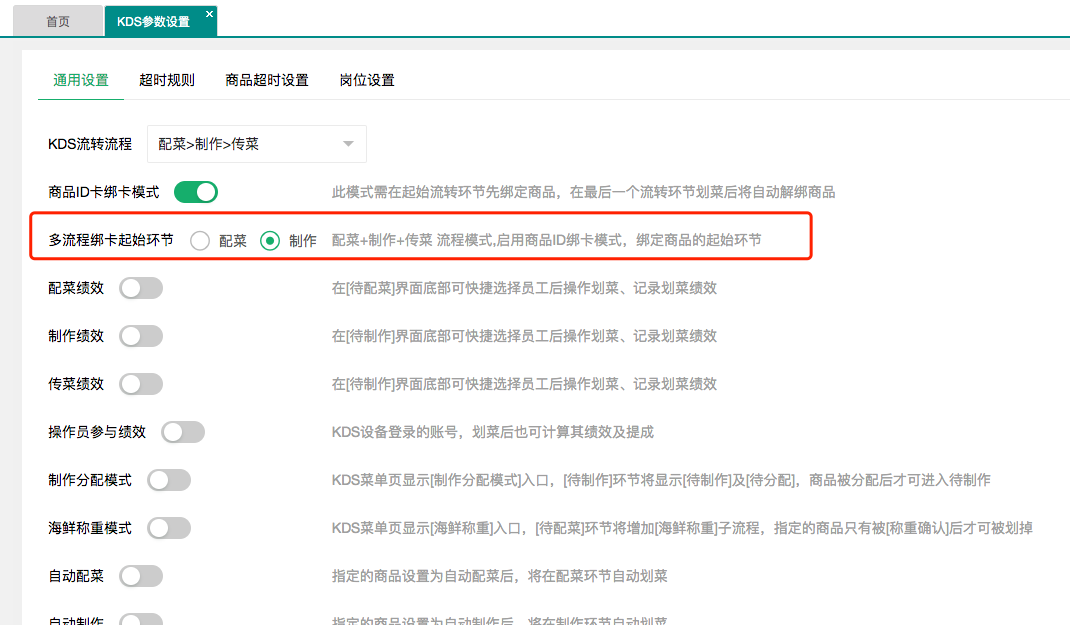Enable the 自动配菜 toggle
1070x625 pixels.
point(141,576)
